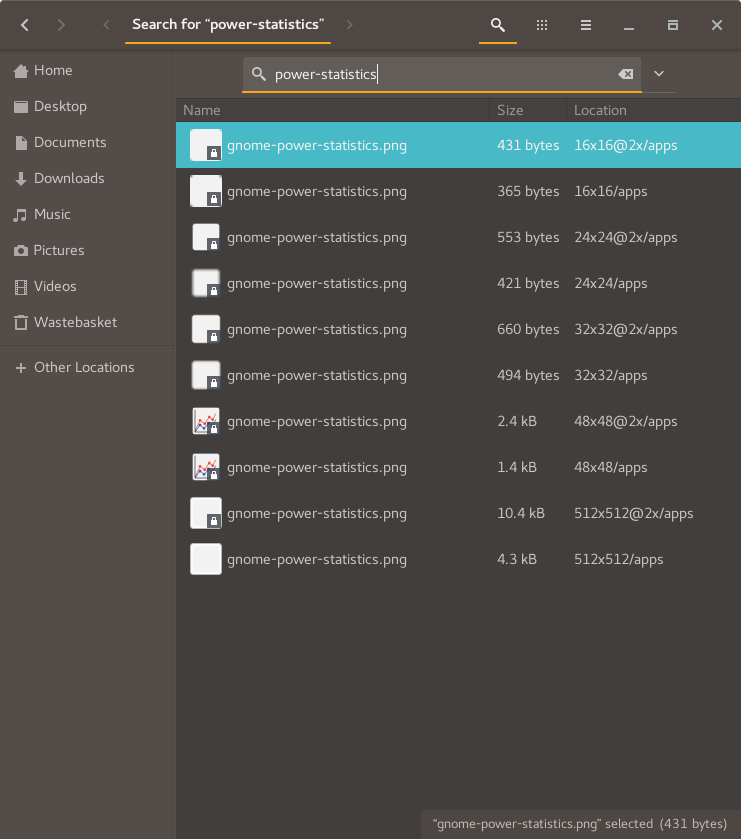741x839 pixels.
Task: Sort results by Name column header
Action: click(x=332, y=110)
